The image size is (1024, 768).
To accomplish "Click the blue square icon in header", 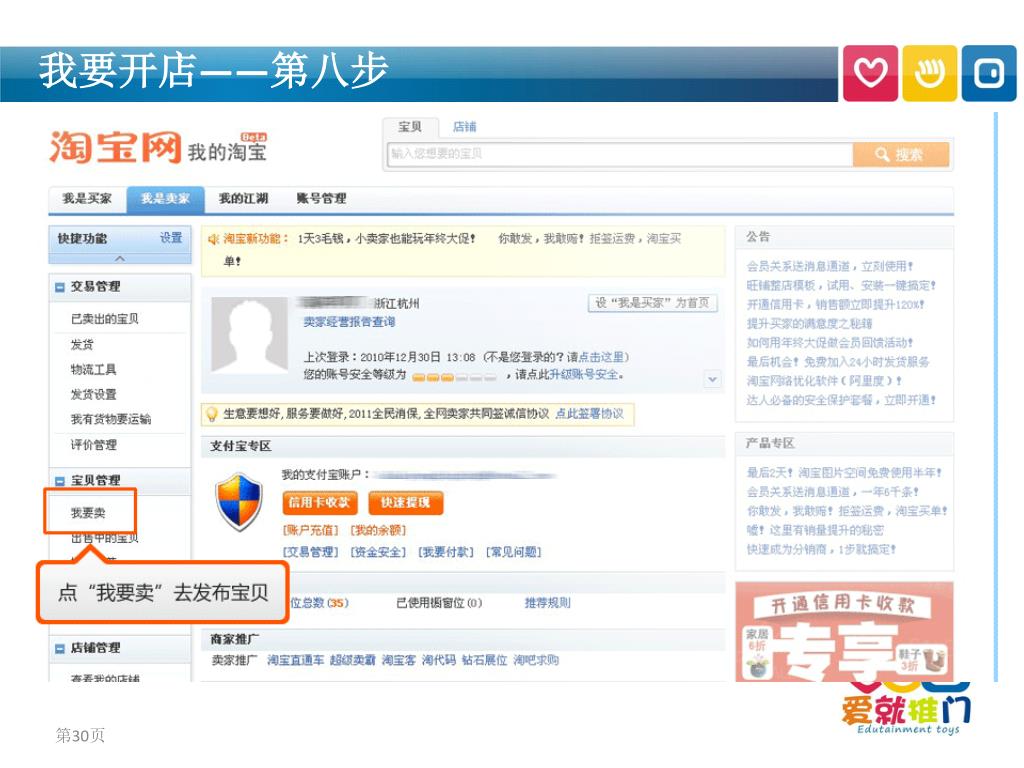I will point(989,73).
